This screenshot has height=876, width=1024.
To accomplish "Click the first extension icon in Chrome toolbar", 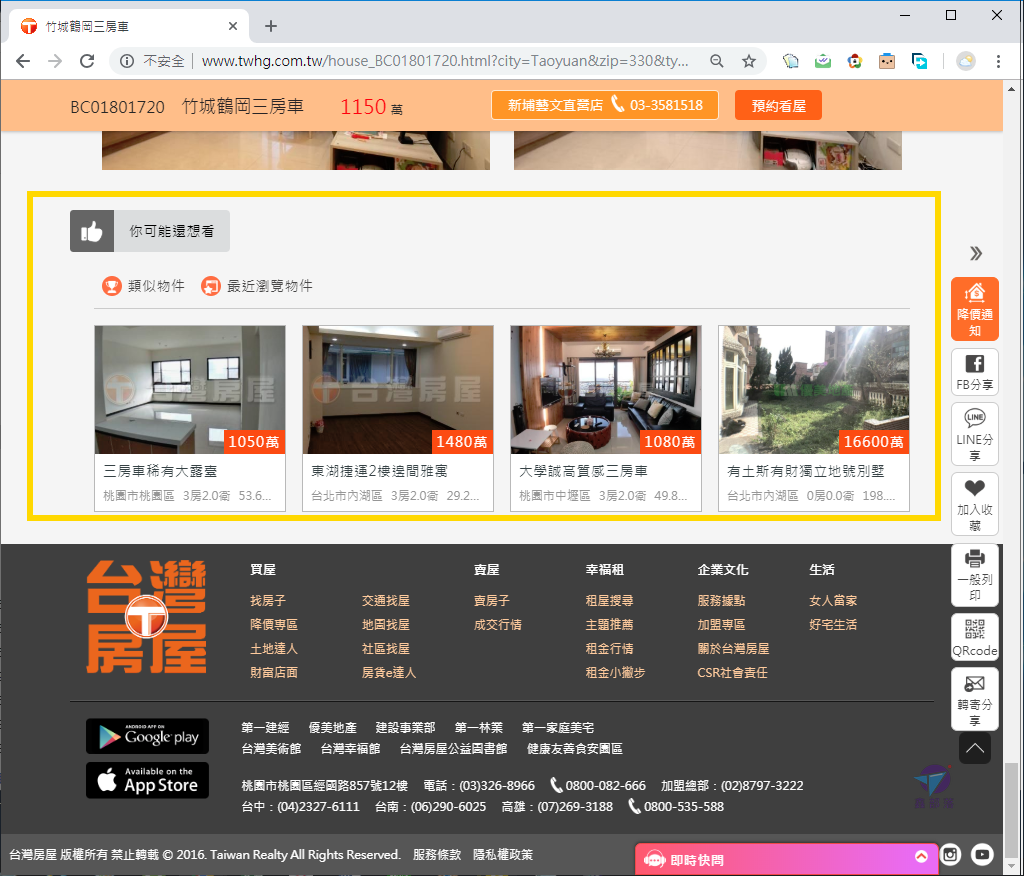I will point(790,61).
